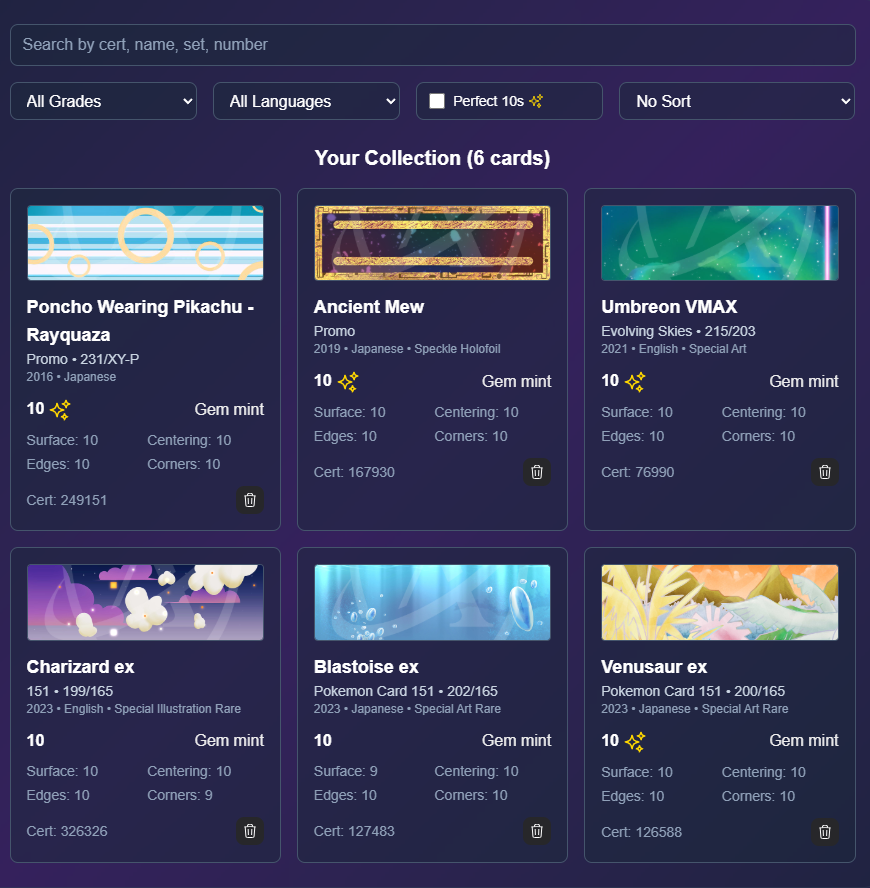The image size is (870, 888).
Task: Delete the Poncho Wearing Pikachu card
Action: (x=250, y=500)
